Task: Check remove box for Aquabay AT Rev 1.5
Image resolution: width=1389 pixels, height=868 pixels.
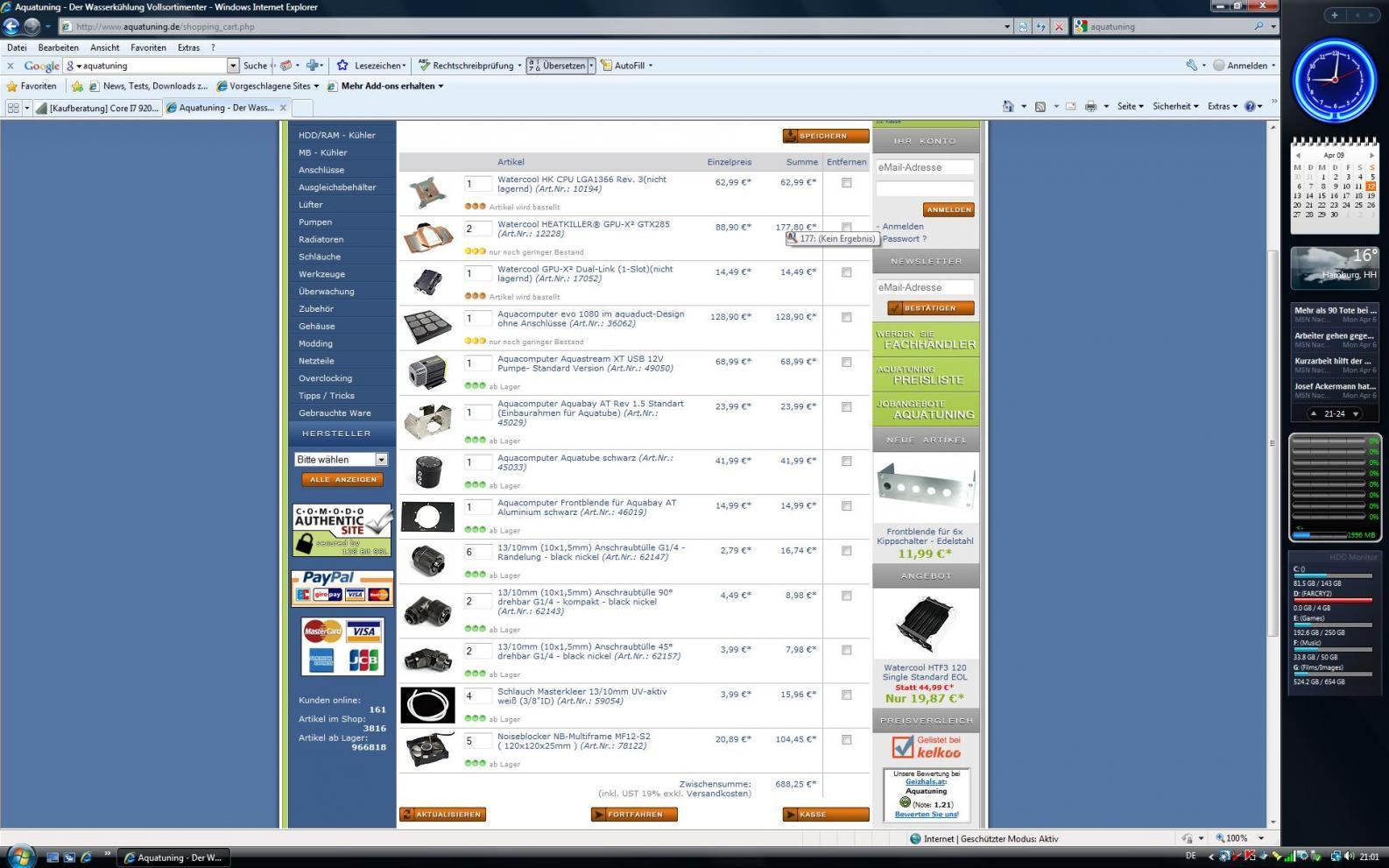Action: 846,406
